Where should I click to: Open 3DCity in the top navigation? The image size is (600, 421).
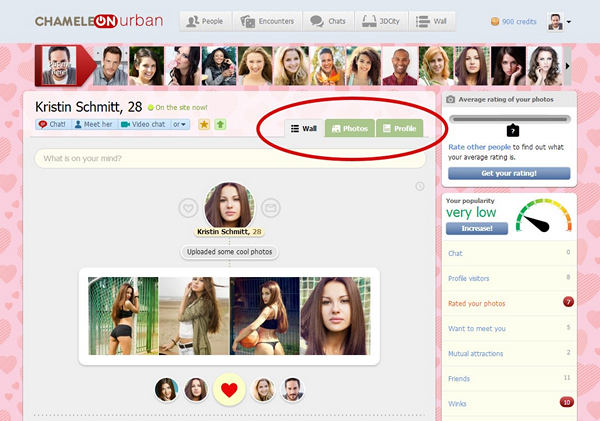(378, 21)
